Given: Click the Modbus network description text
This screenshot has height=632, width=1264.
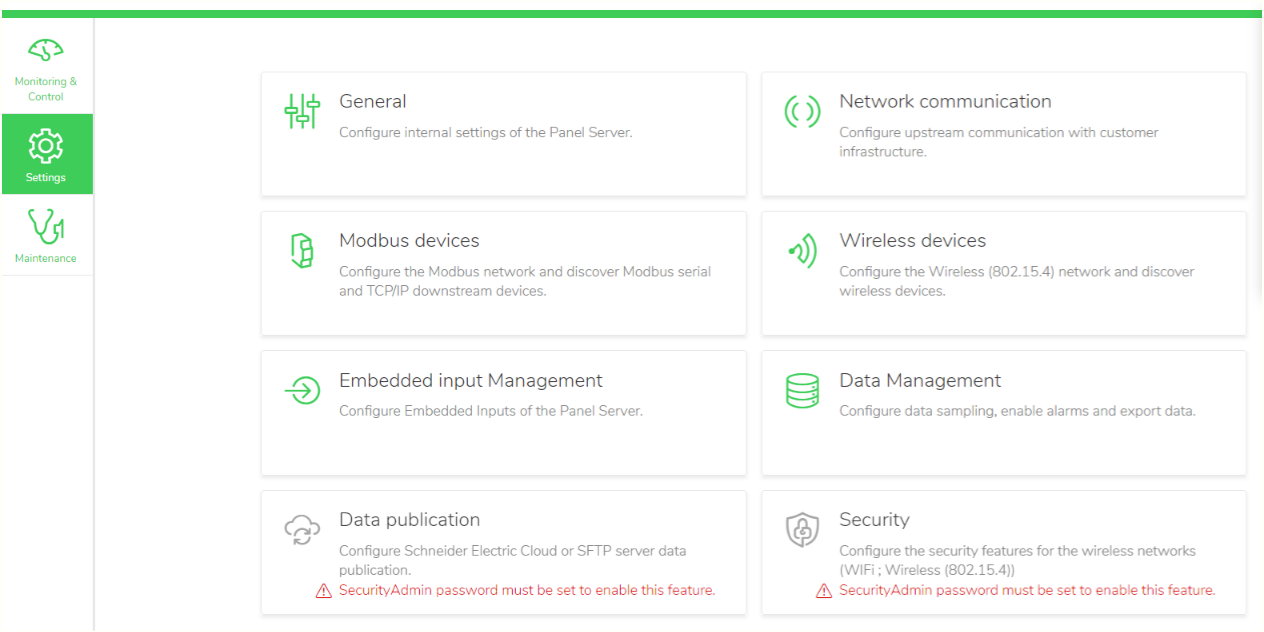Looking at the screenshot, I should pyautogui.click(x=525, y=281).
